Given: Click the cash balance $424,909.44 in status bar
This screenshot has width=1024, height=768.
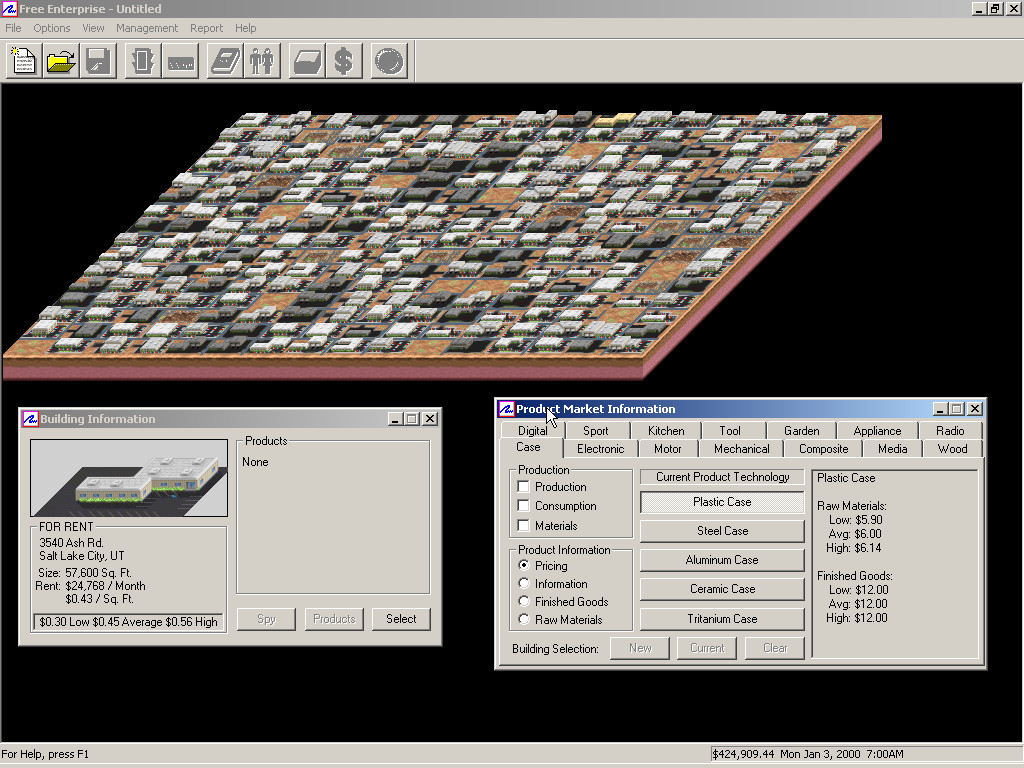Looking at the screenshot, I should coord(743,754).
